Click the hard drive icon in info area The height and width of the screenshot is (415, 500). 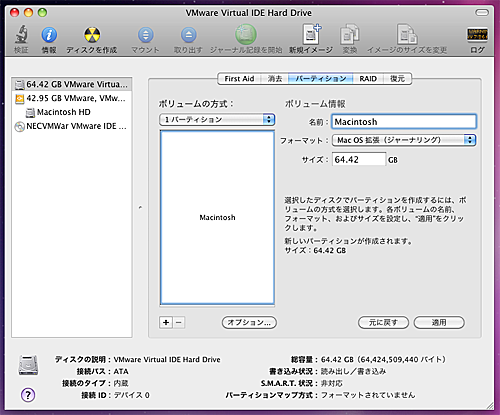tap(28, 365)
